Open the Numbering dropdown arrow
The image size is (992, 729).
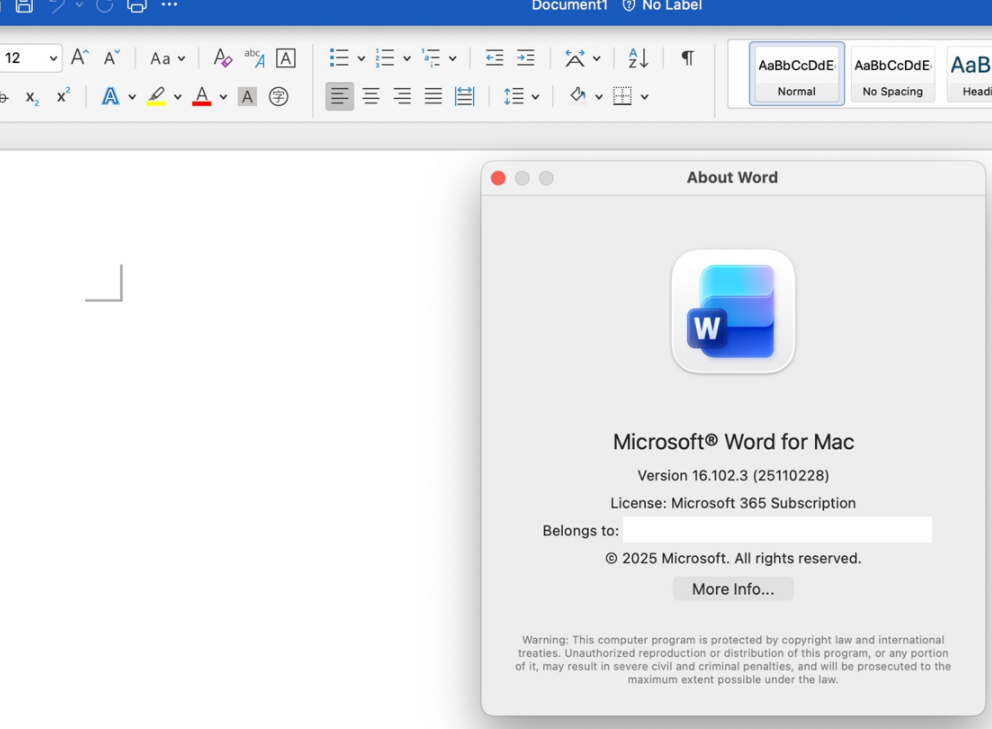point(407,59)
